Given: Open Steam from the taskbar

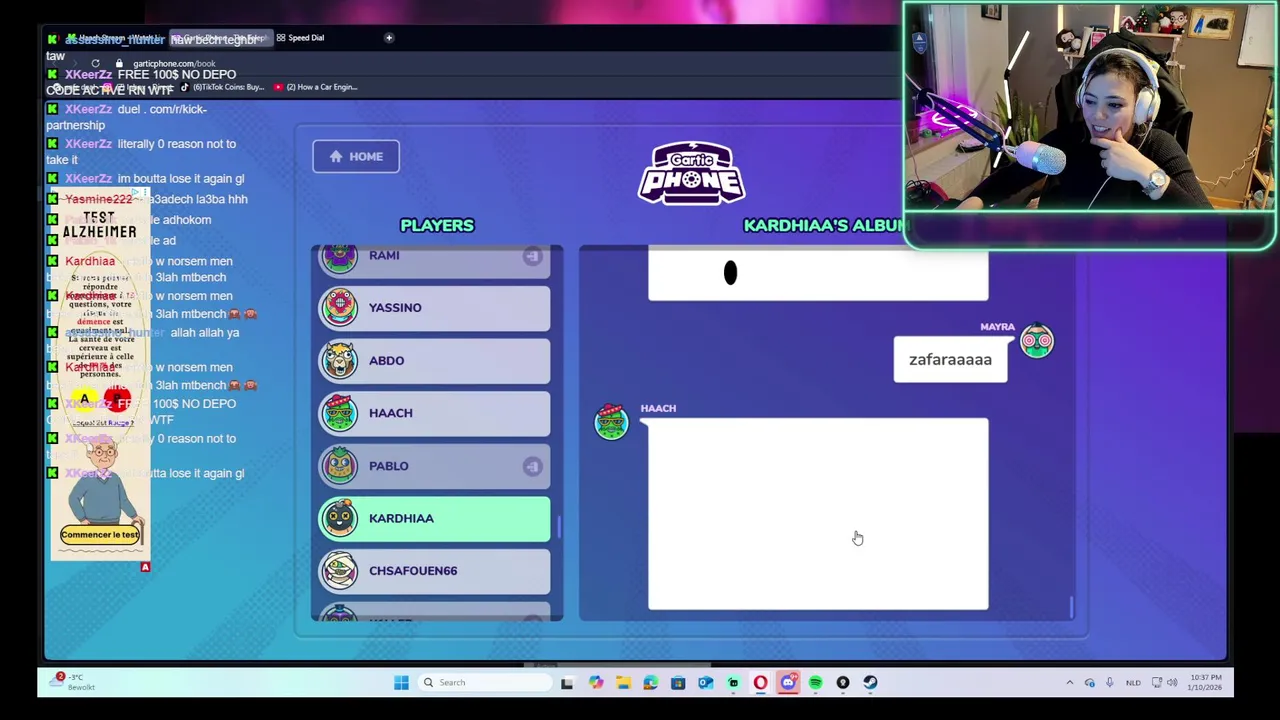Looking at the screenshot, I should point(870,683).
